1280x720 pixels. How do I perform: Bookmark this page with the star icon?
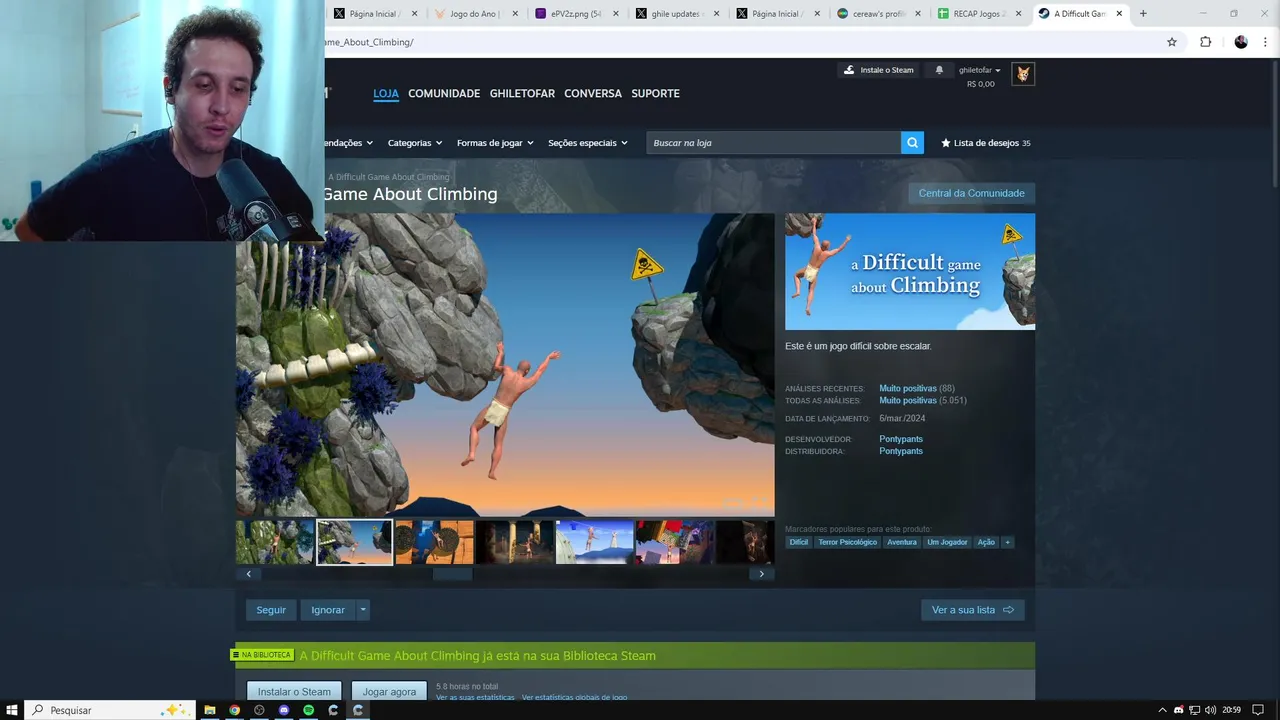pyautogui.click(x=1172, y=42)
